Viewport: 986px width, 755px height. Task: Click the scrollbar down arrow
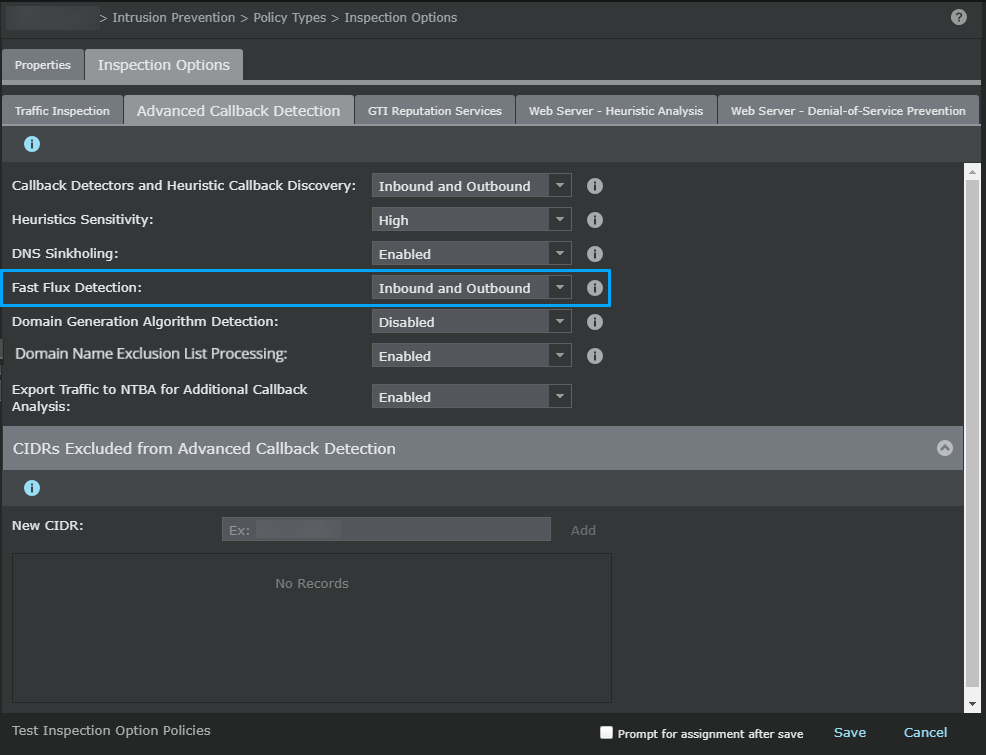972,704
